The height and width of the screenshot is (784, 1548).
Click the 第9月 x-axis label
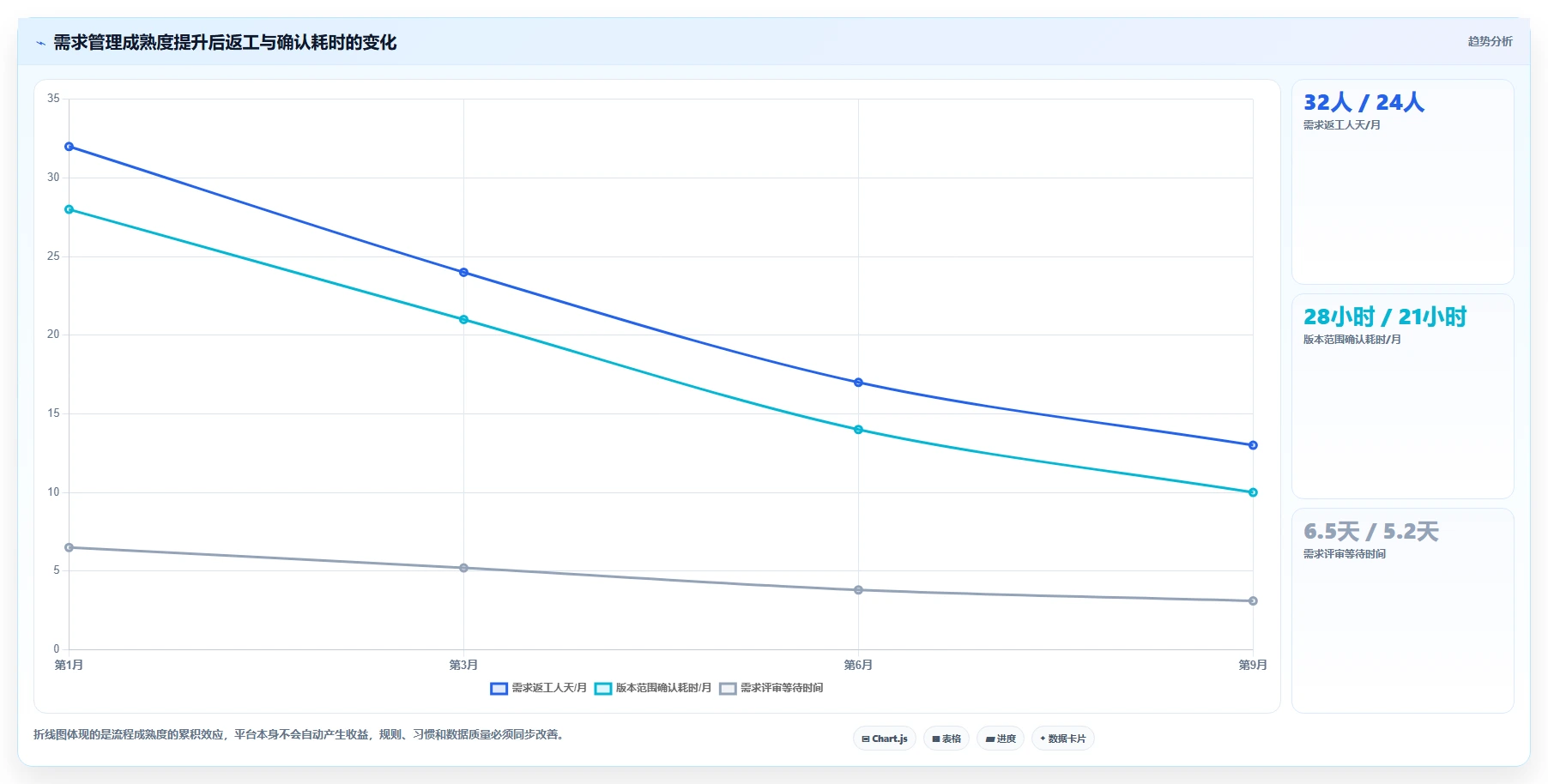1253,665
